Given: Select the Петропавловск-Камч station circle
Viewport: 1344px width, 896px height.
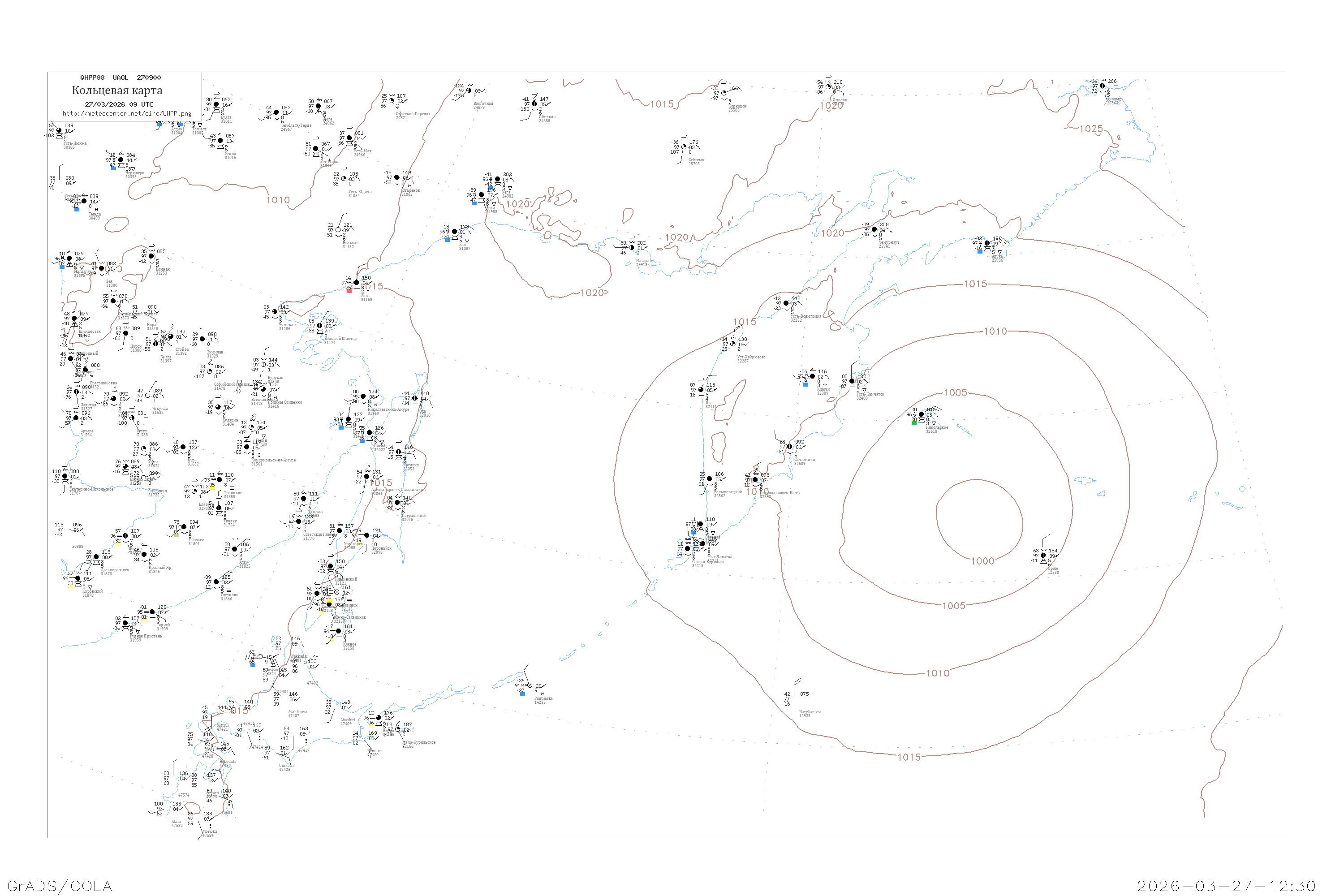Looking at the screenshot, I should pos(755,479).
